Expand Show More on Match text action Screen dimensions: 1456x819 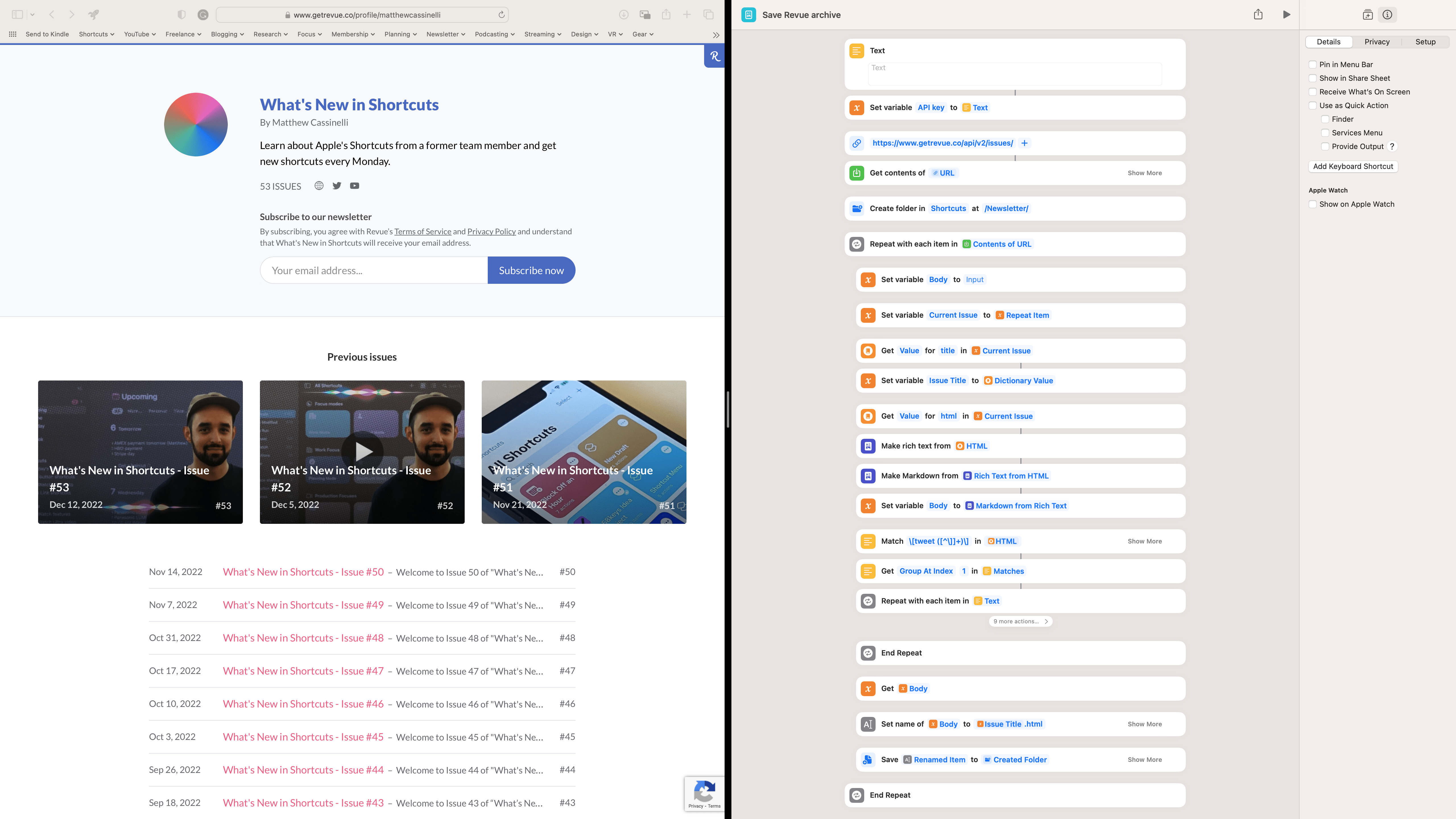1145,541
